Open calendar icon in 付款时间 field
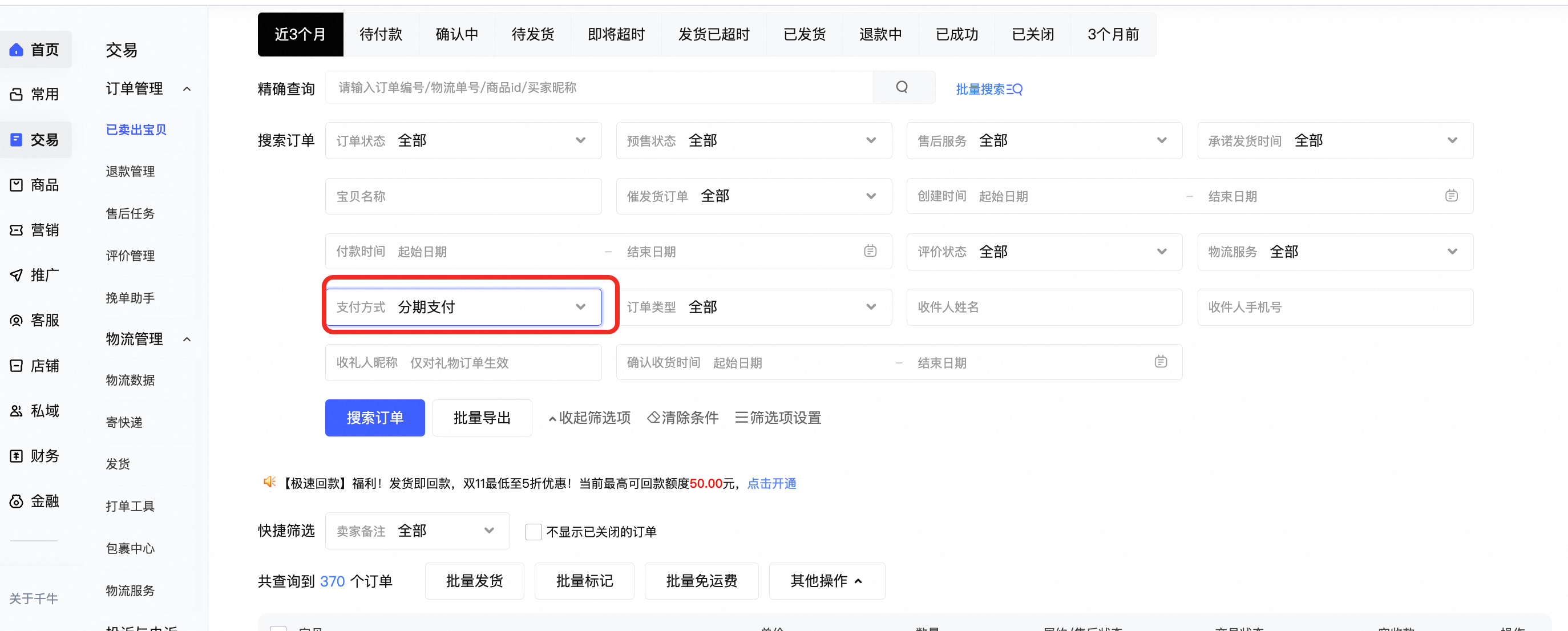1568x631 pixels. (870, 251)
